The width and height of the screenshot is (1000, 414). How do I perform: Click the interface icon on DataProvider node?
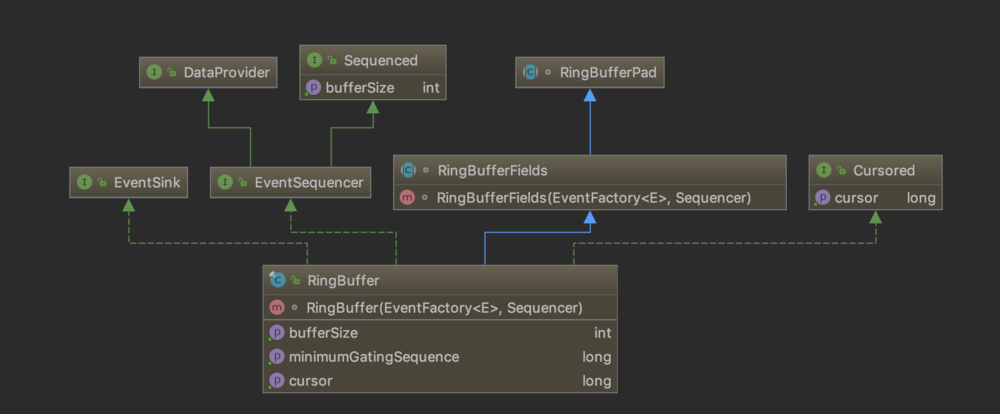pos(154,73)
